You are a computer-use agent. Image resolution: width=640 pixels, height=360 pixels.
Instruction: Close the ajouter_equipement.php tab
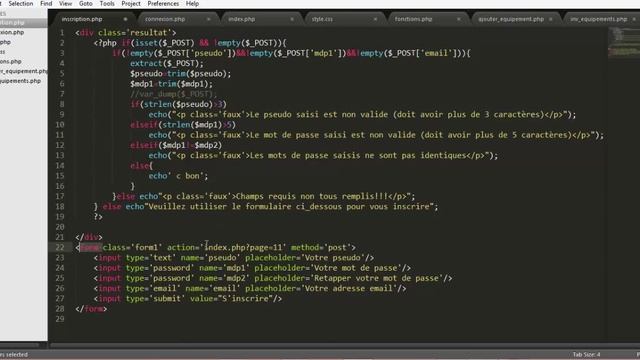(x=551, y=19)
